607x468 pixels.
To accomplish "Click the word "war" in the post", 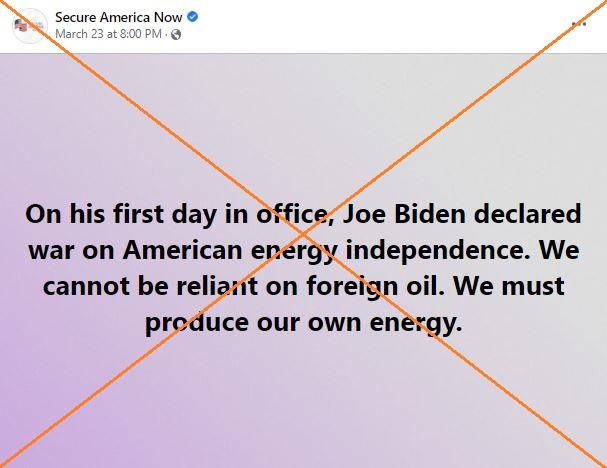I will (51, 251).
